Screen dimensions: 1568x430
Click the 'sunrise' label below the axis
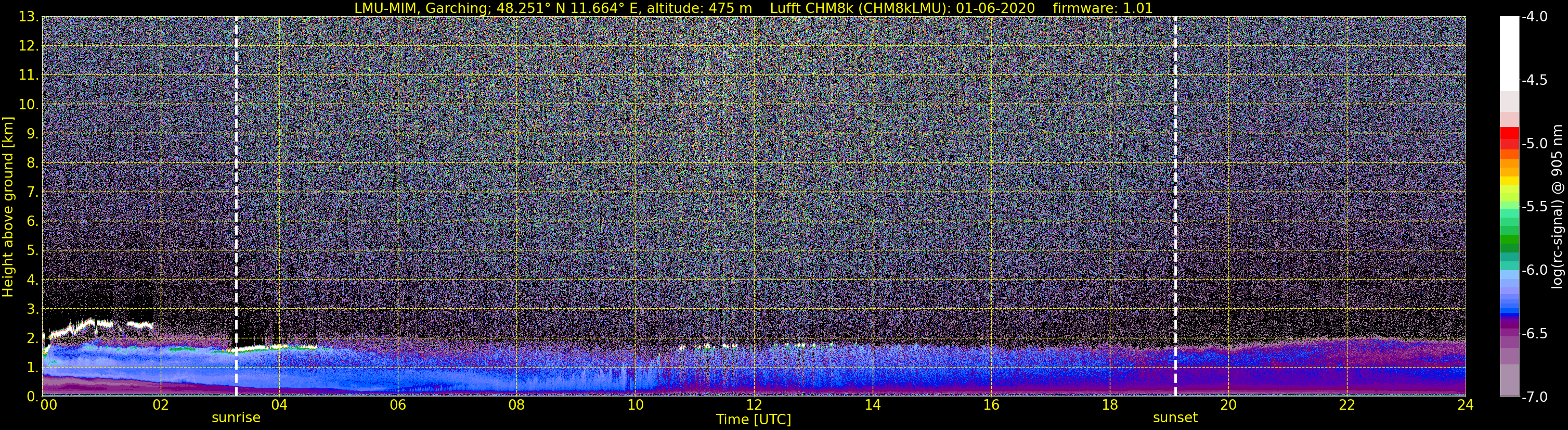236,418
